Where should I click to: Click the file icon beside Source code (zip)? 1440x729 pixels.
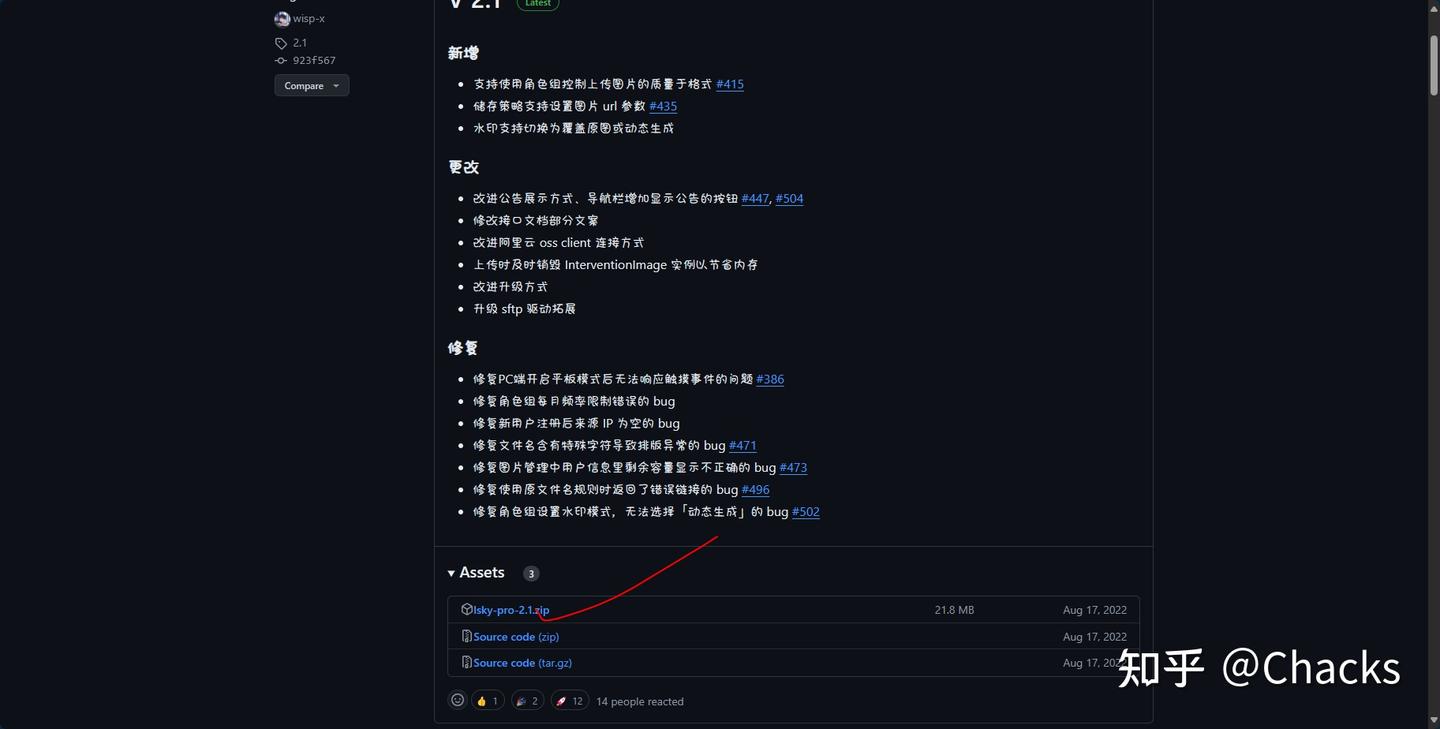click(x=467, y=637)
